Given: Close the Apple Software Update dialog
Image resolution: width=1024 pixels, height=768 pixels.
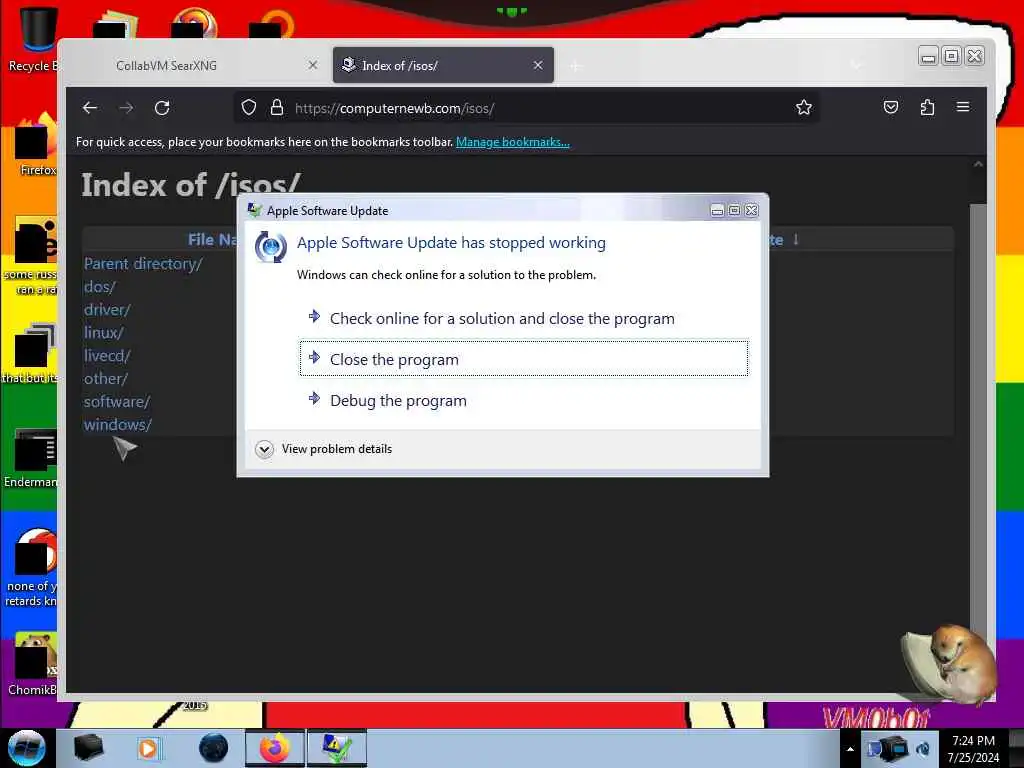Looking at the screenshot, I should pos(752,210).
